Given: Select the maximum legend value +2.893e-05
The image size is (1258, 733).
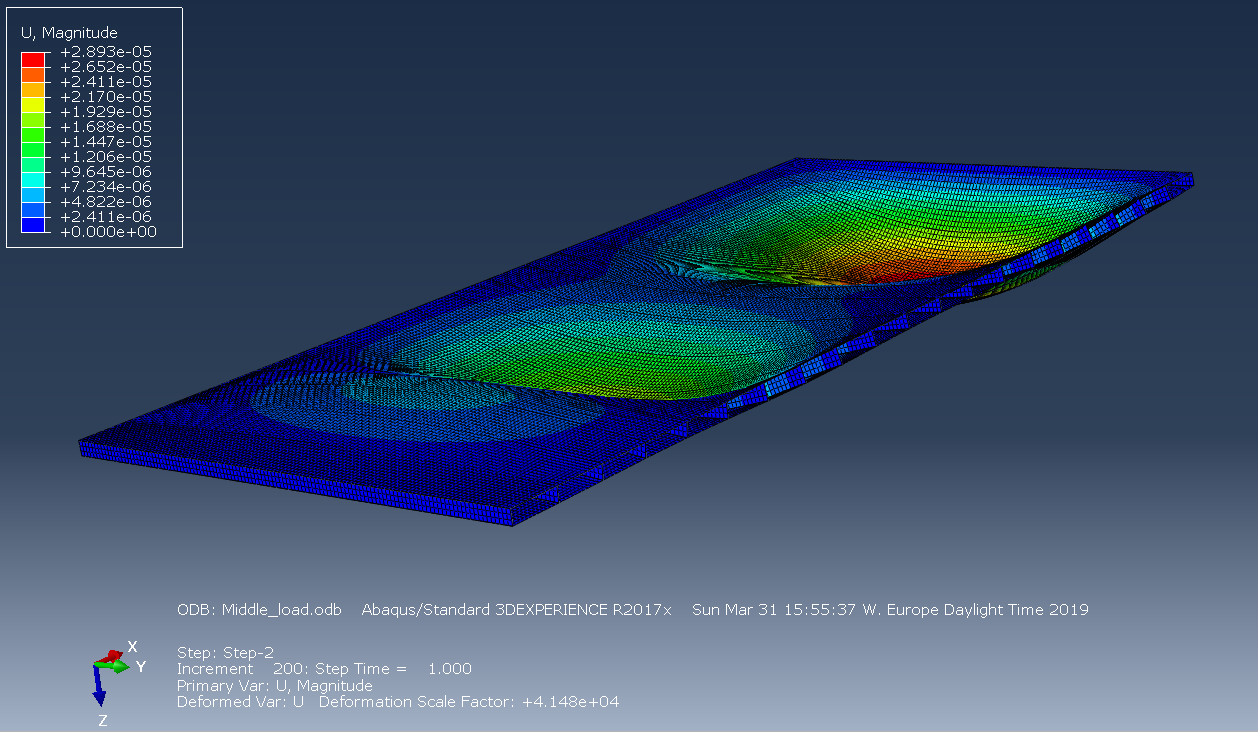Looking at the screenshot, I should (x=106, y=52).
